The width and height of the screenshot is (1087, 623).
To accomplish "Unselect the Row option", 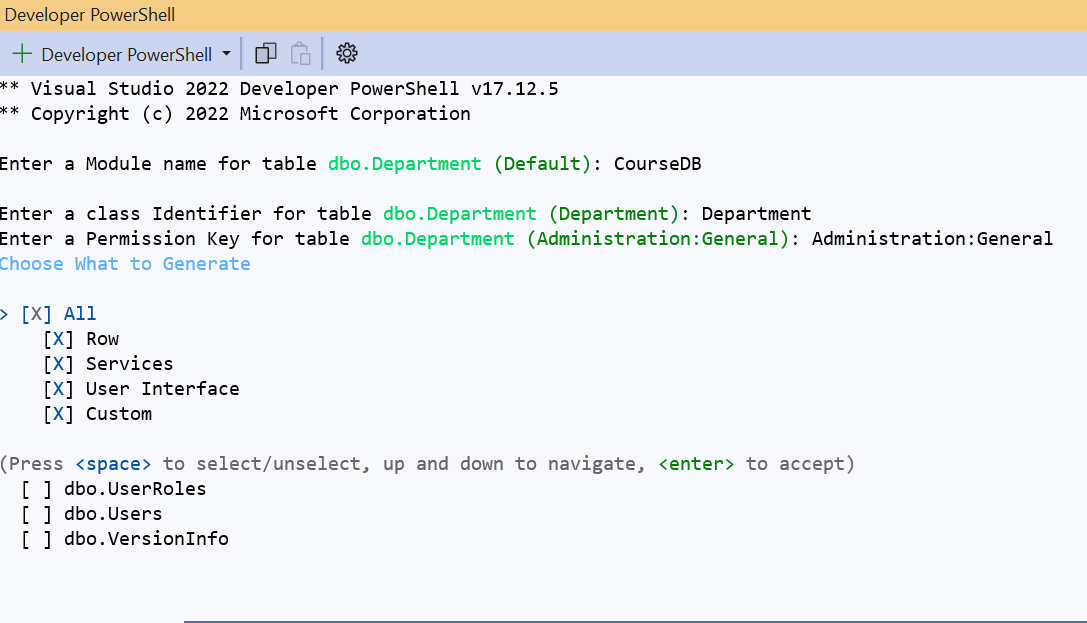I will coord(57,338).
